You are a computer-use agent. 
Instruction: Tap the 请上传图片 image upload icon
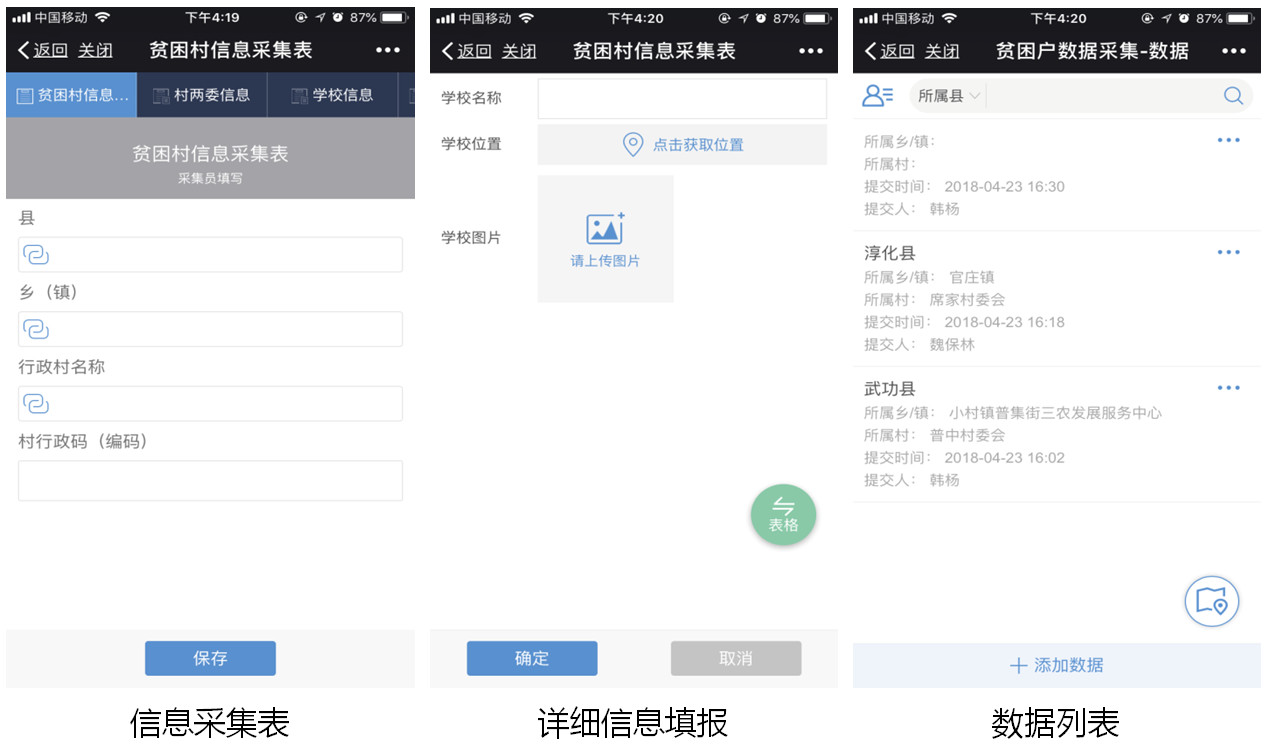point(605,229)
